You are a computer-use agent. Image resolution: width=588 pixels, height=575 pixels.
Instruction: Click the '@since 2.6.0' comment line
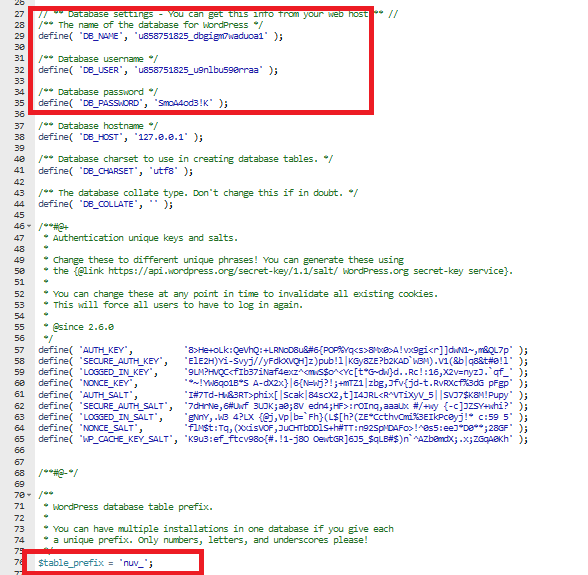(78, 327)
